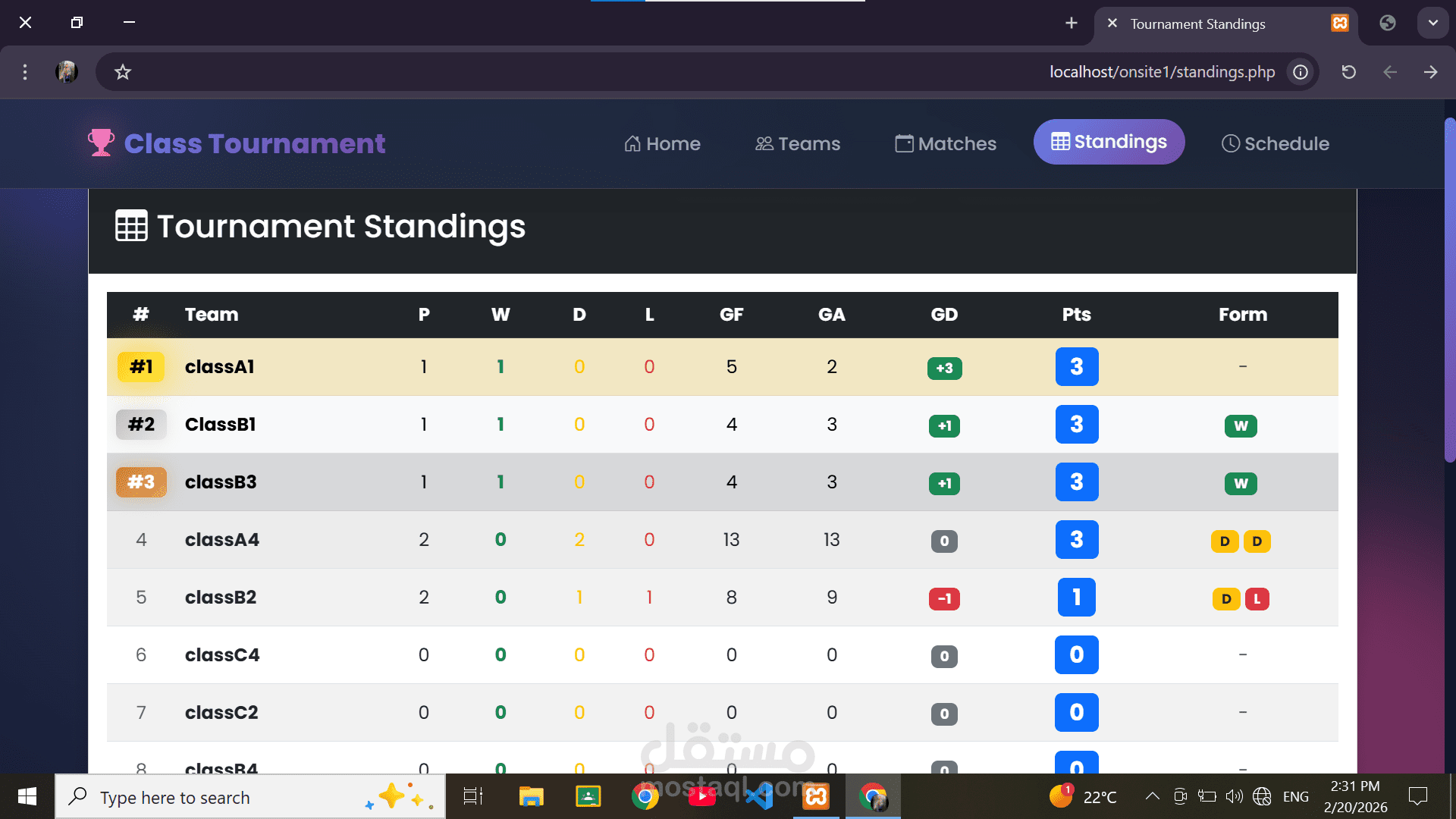Screen dimensions: 1456x819
Task: Click the browser profile avatar
Action: pos(67,72)
